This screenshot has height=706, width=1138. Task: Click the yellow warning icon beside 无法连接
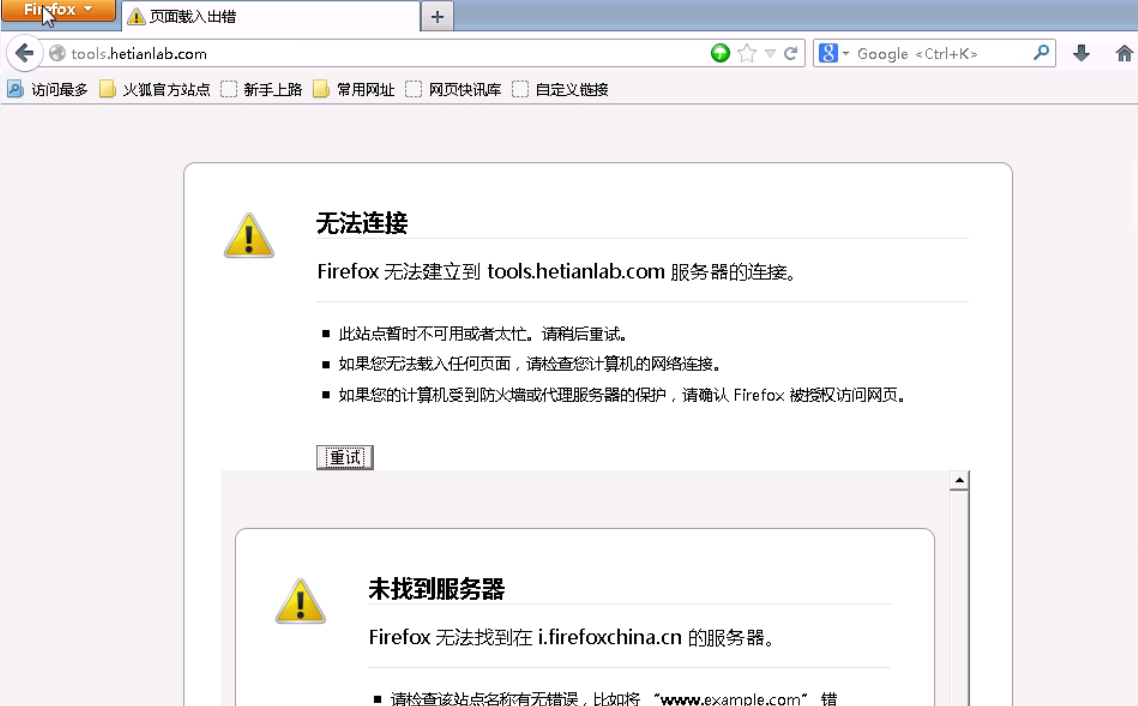(x=249, y=235)
